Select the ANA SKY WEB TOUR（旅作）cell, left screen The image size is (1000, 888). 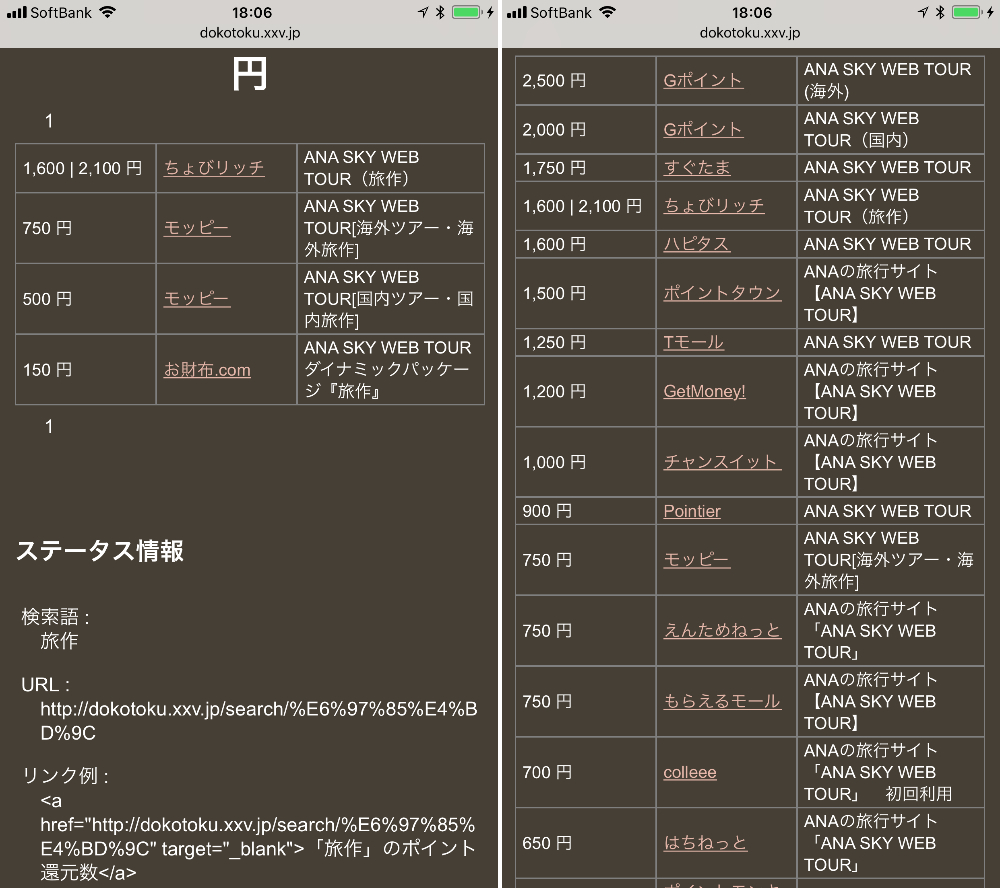390,168
